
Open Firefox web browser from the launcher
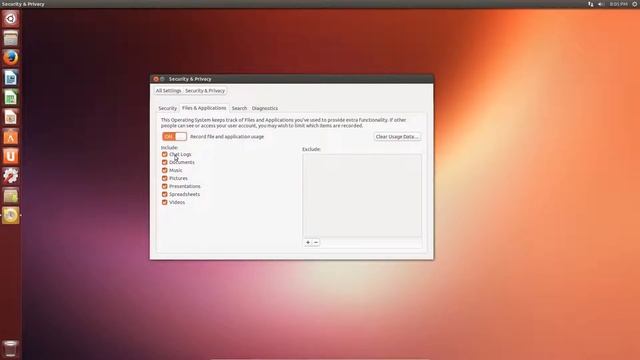pos(11,58)
